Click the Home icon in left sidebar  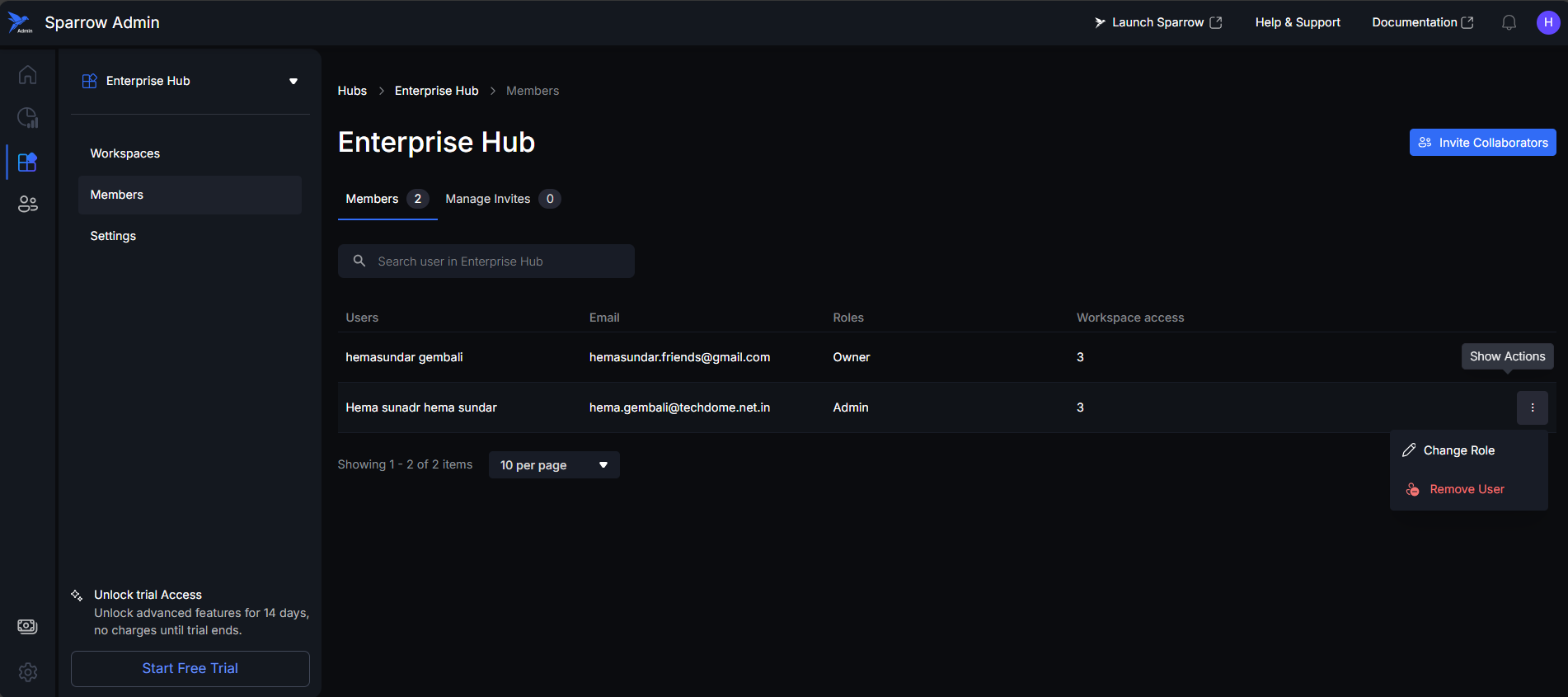pos(27,75)
